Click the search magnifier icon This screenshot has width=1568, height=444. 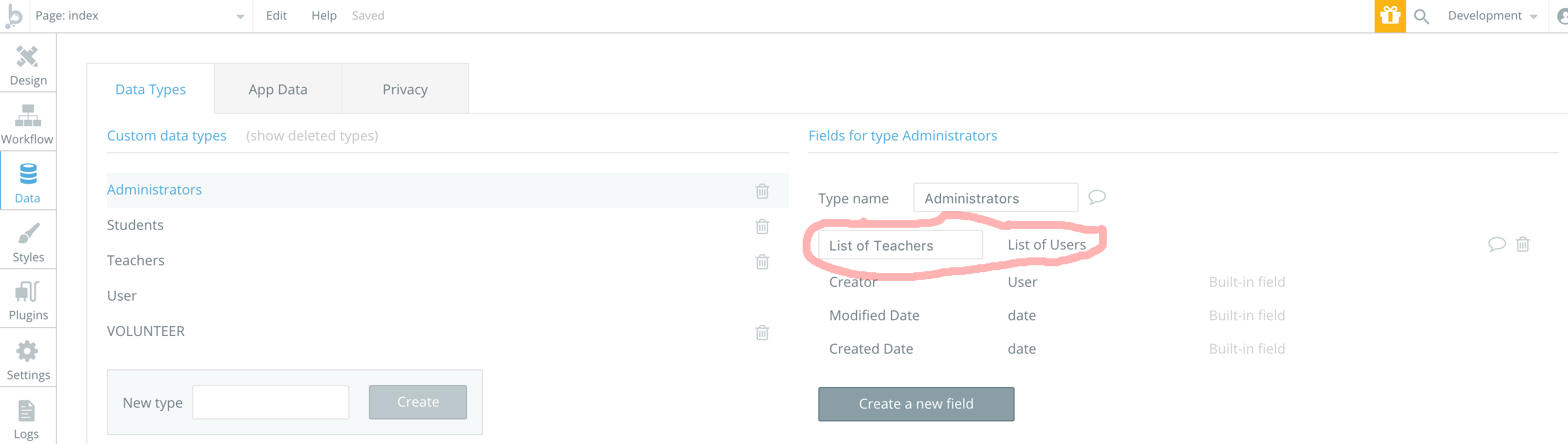1421,16
